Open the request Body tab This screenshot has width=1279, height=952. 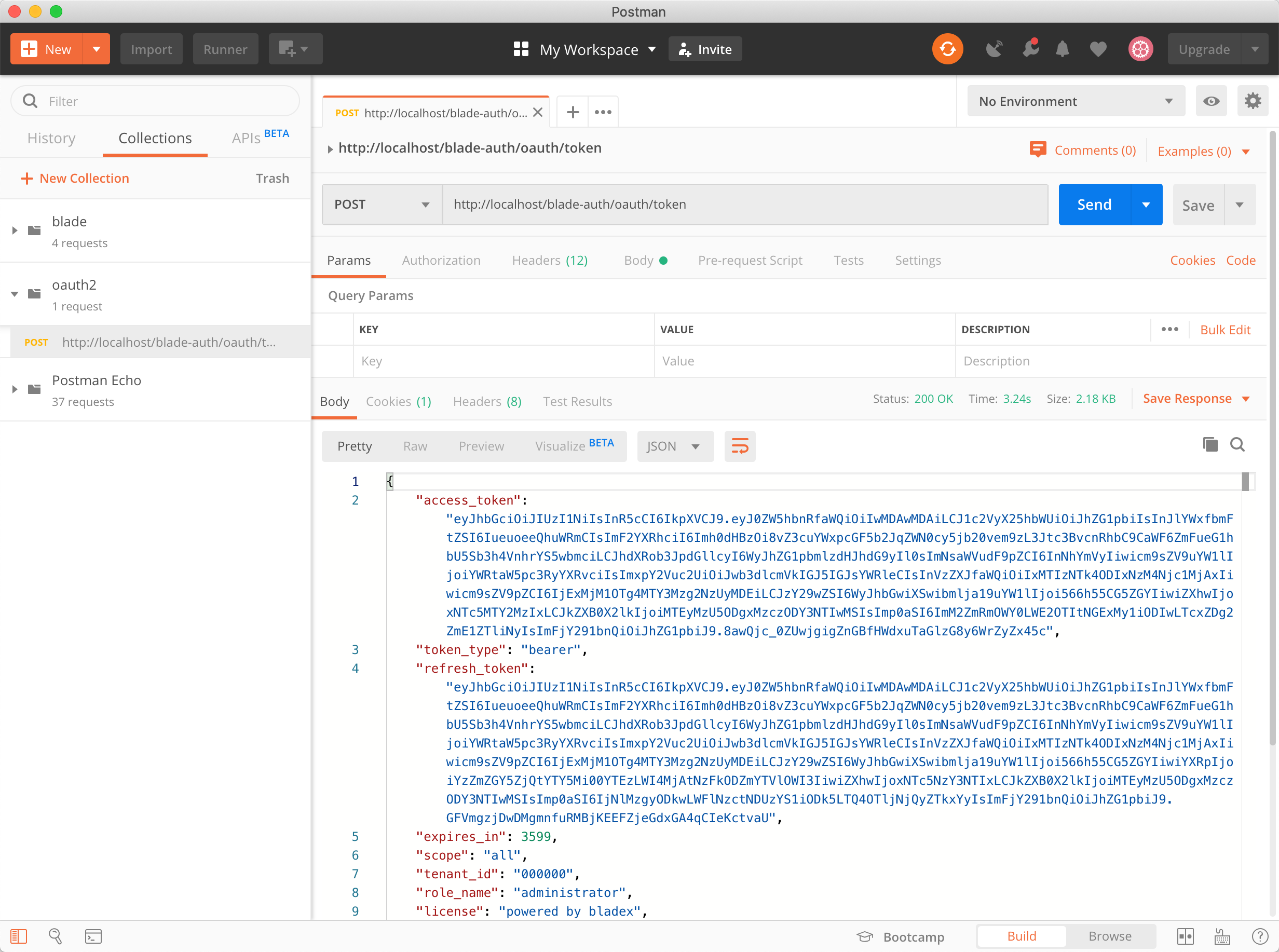[645, 260]
